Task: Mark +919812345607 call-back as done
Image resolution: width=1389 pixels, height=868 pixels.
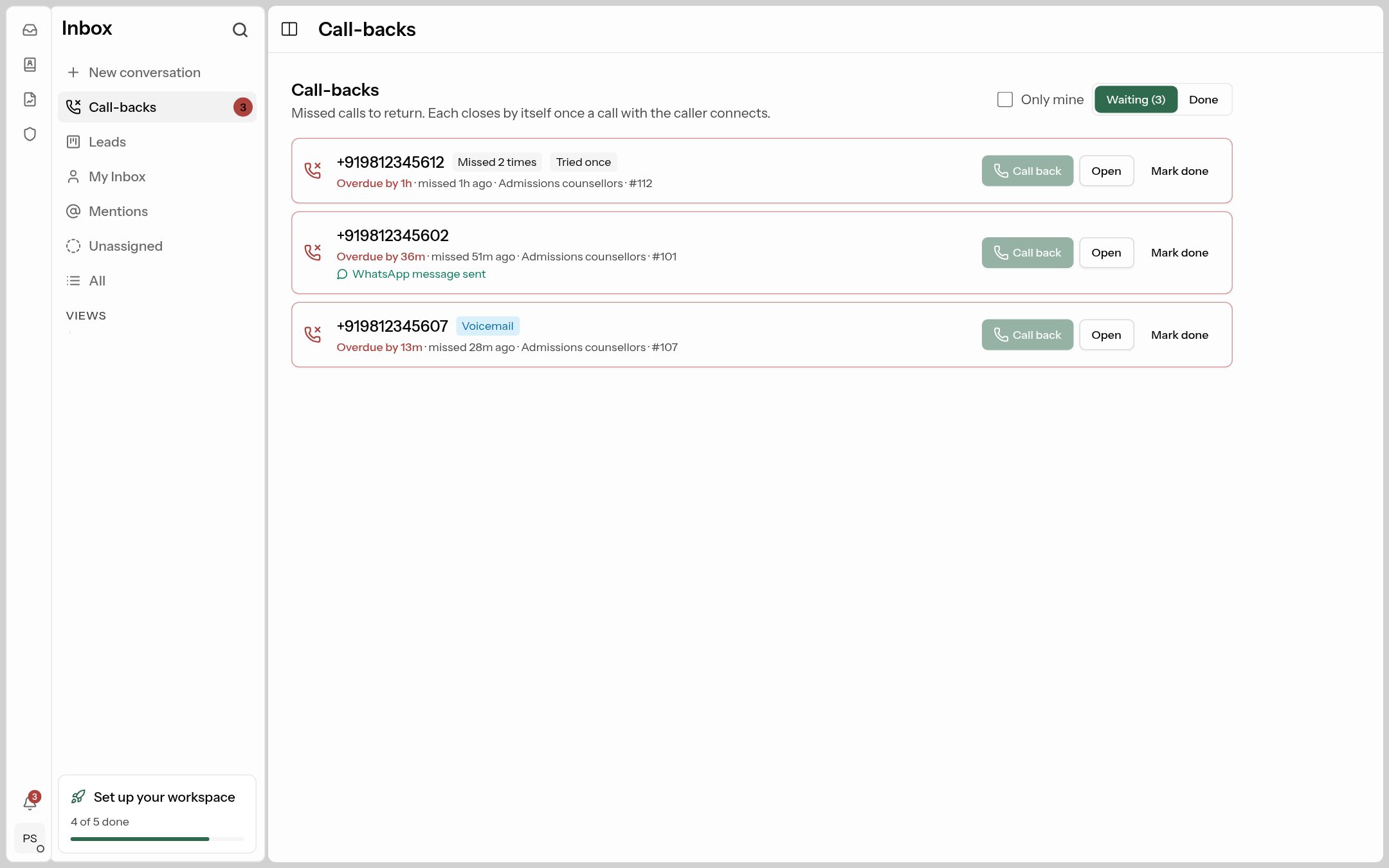Action: [1179, 334]
